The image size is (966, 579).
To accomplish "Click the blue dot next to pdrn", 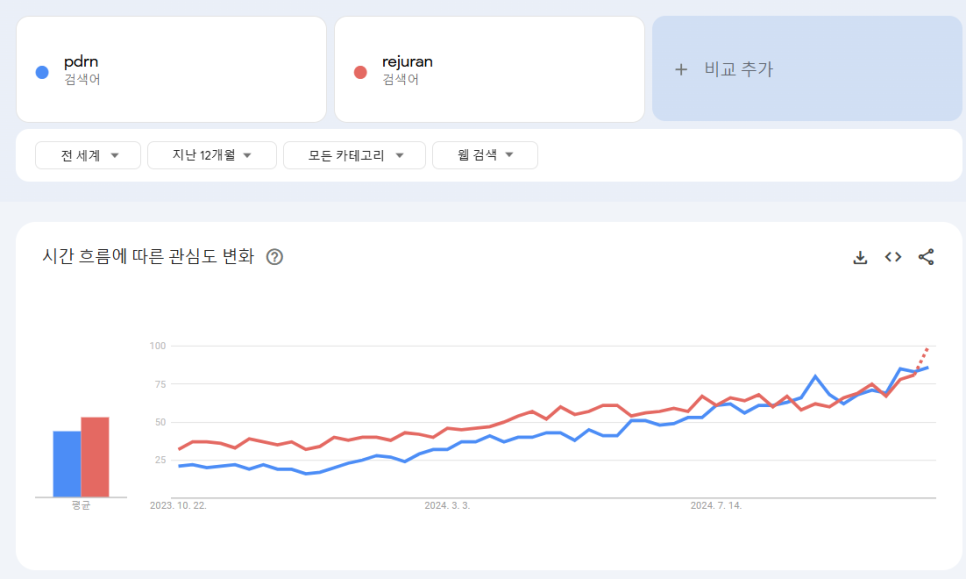I will (42, 72).
